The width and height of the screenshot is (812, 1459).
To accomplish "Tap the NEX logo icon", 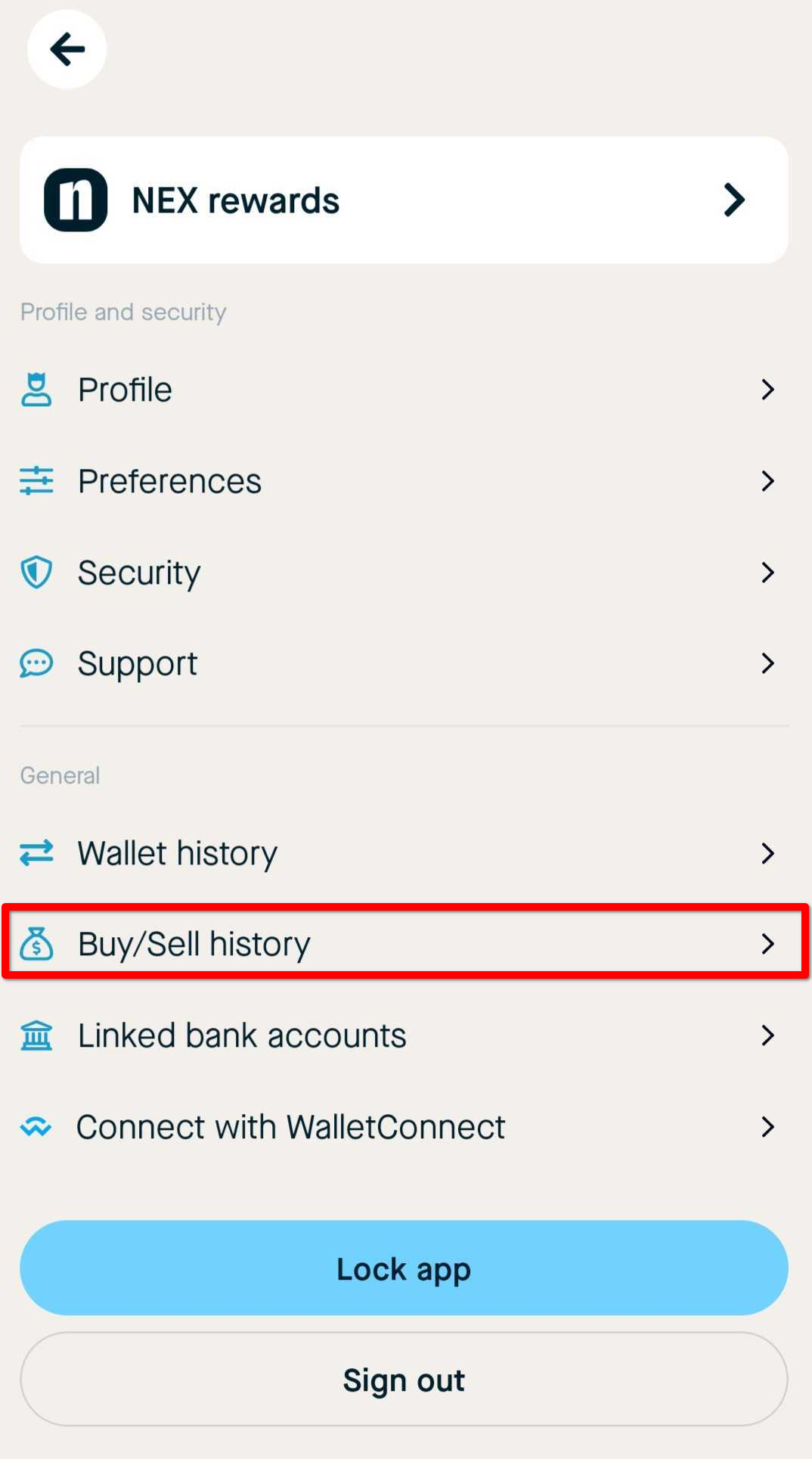I will click(76, 200).
